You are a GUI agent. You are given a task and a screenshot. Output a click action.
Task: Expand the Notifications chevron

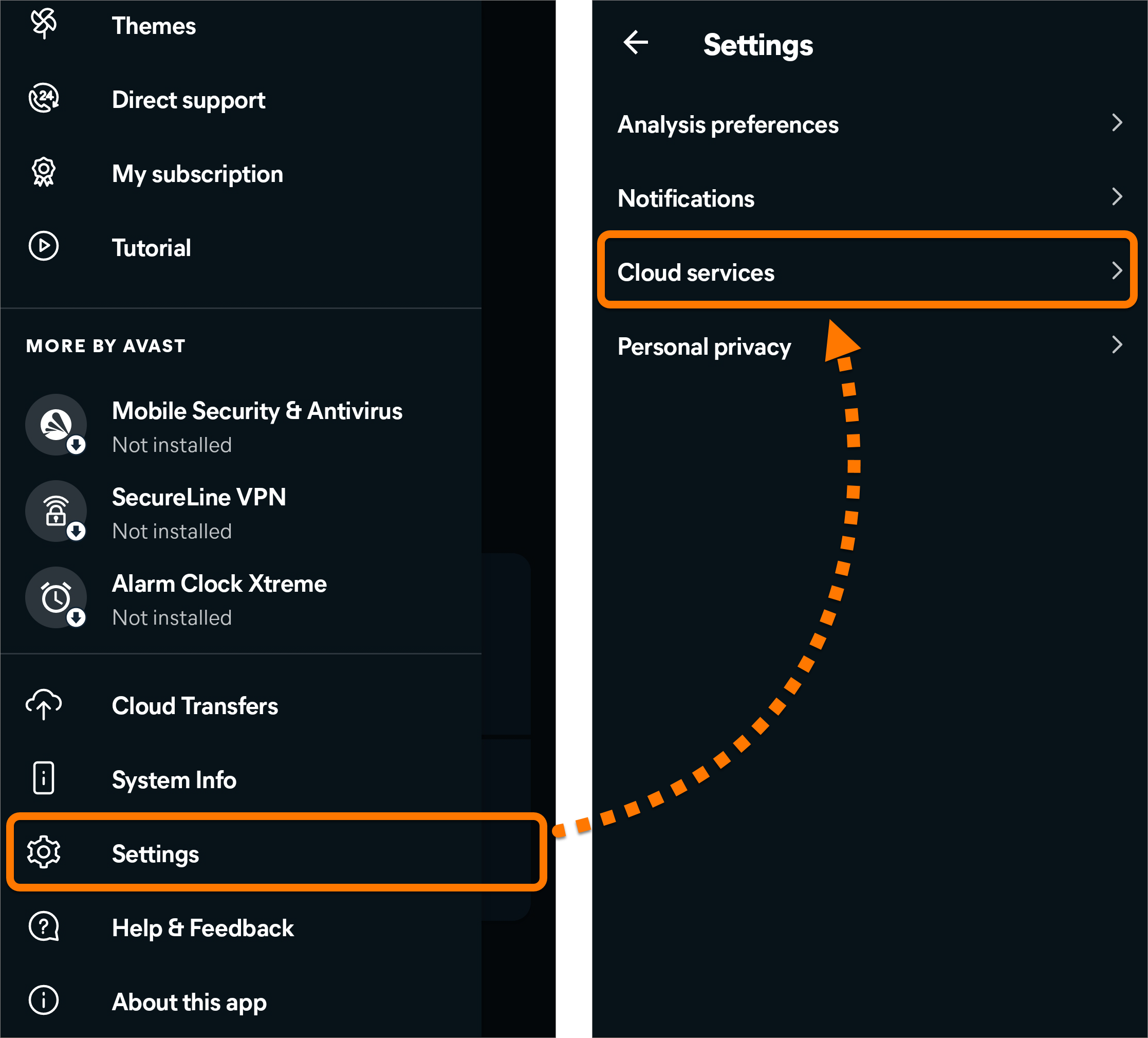tap(1117, 196)
